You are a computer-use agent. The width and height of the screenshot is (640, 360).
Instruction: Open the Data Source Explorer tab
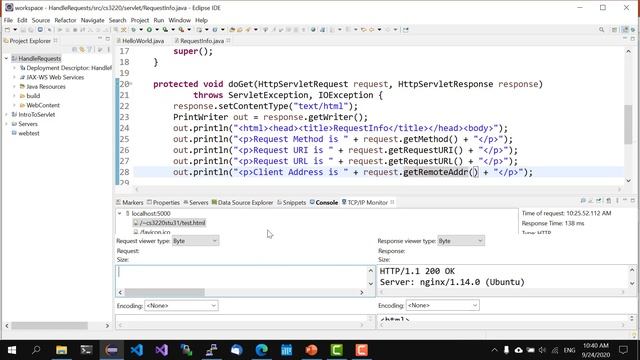242,202
